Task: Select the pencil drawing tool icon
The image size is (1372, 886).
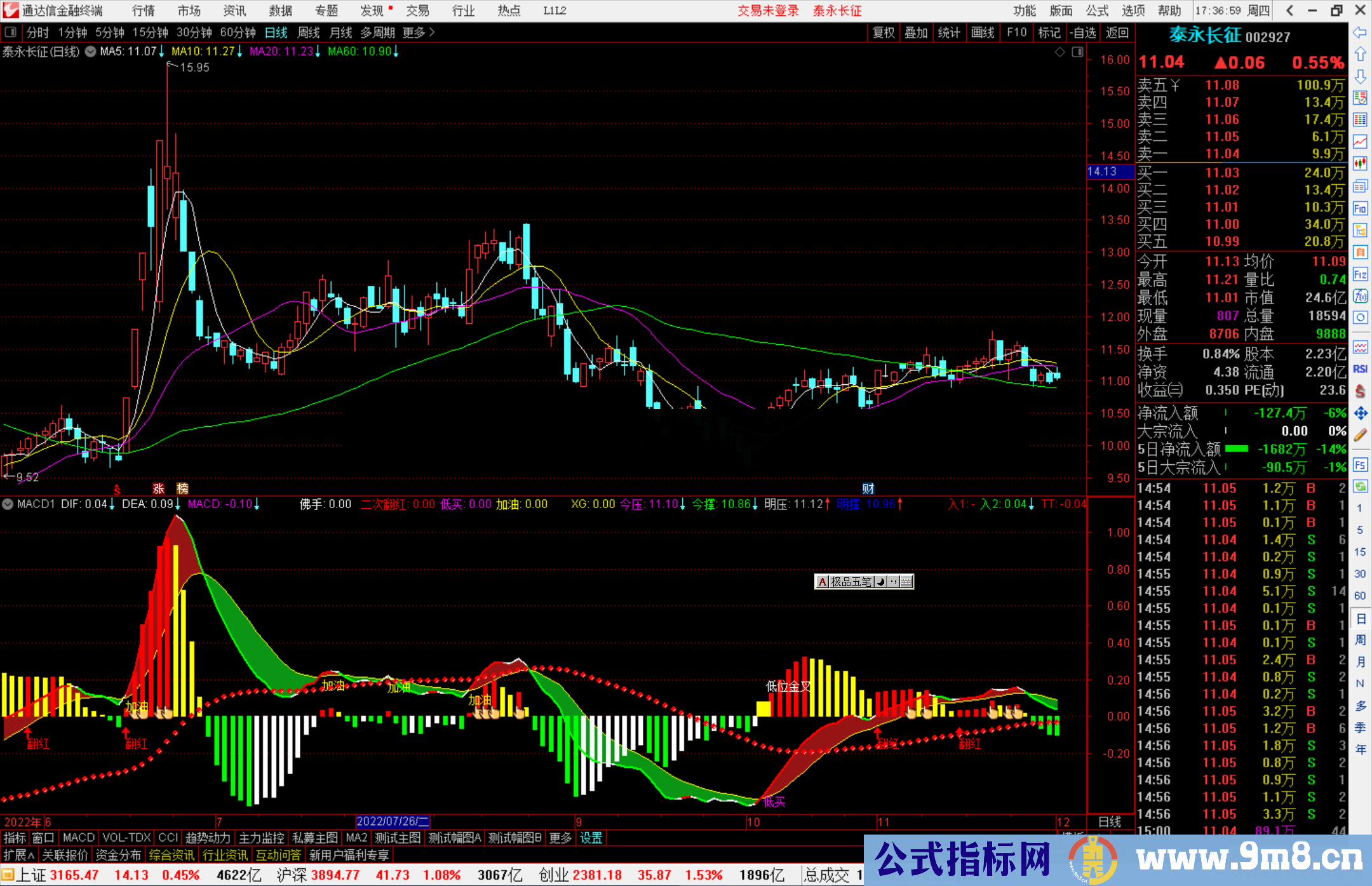Action: pos(1360,435)
